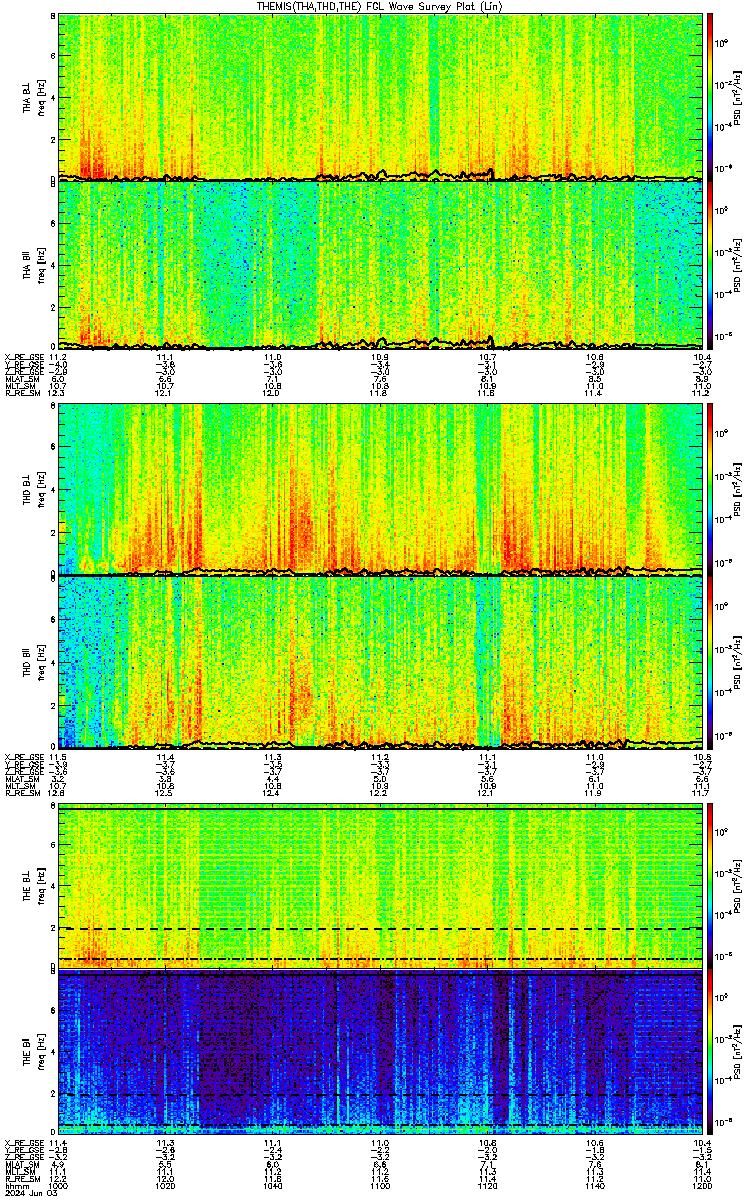750x1200 pixels.
Task: Click the PSD [nT²/Hz] label beside THA B⊥
Action: click(x=738, y=96)
